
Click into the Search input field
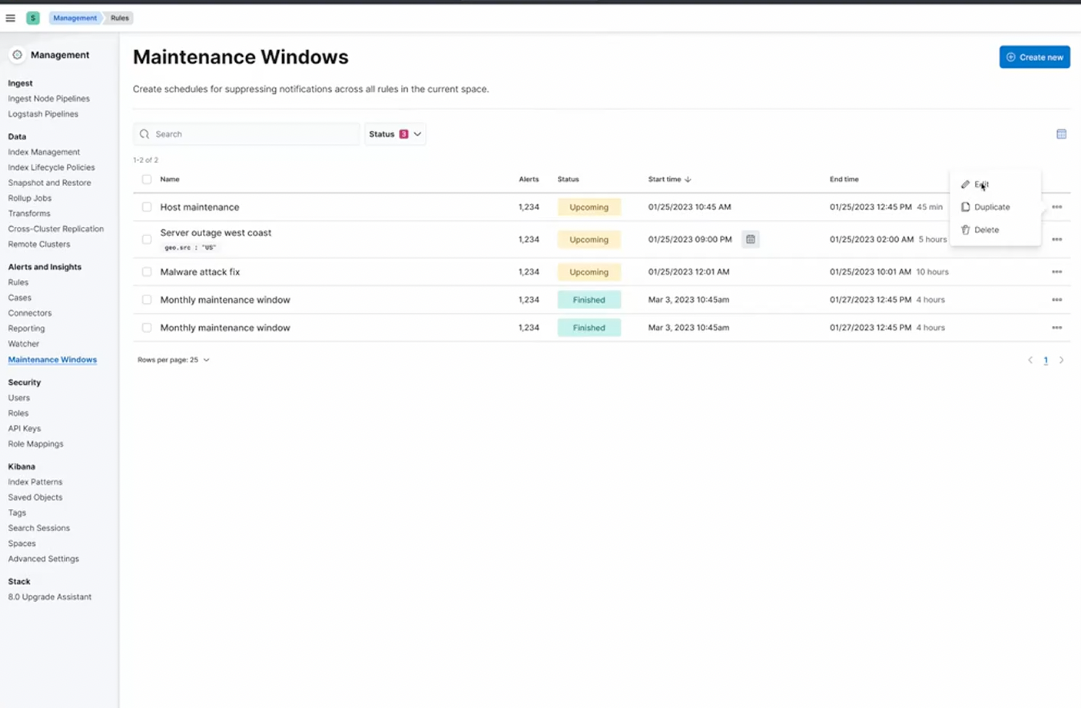[x=246, y=134]
